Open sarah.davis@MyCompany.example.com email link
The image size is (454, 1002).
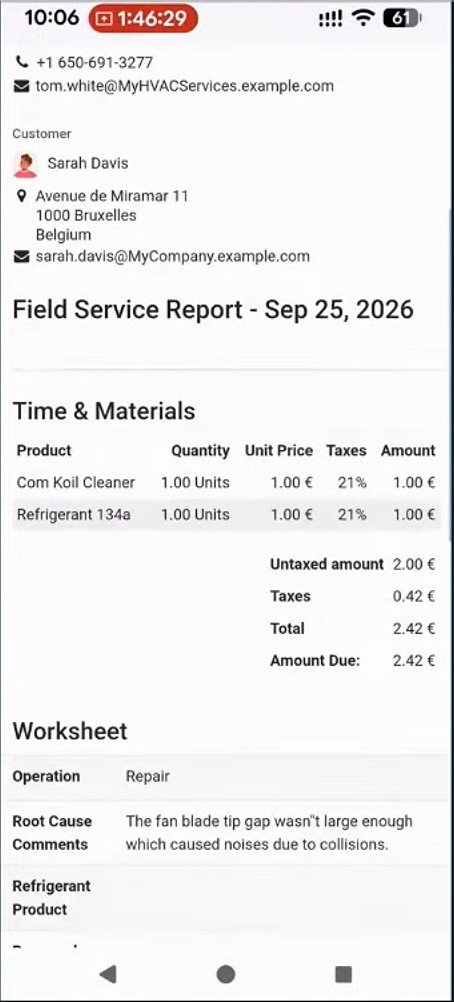(173, 257)
